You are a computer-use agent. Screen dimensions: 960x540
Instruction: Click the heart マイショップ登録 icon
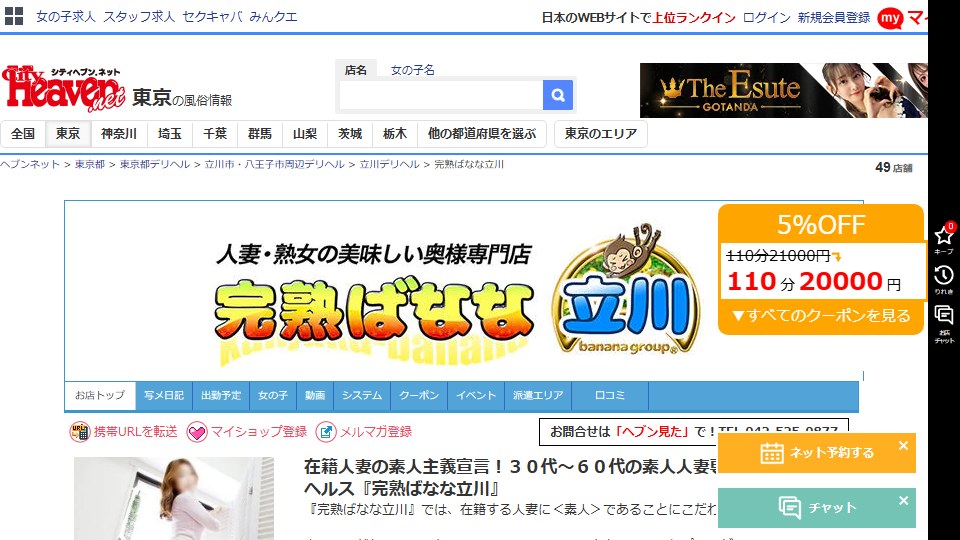point(197,432)
